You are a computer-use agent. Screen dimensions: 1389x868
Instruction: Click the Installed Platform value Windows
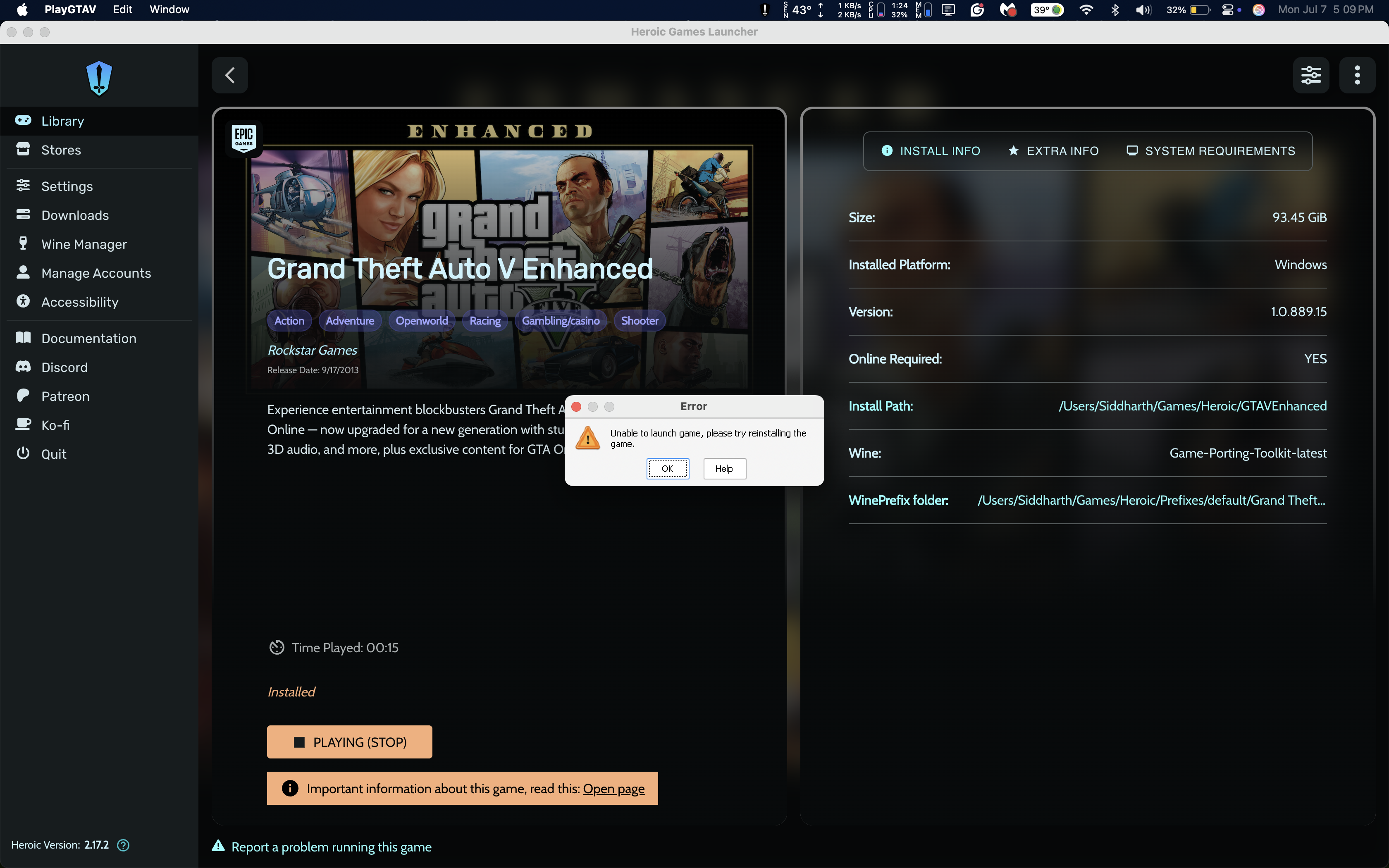[1301, 265]
